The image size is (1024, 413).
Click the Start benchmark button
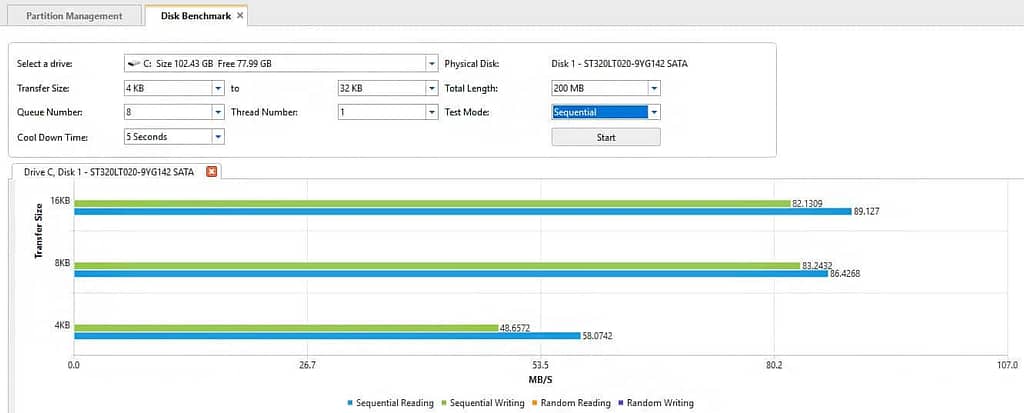606,137
